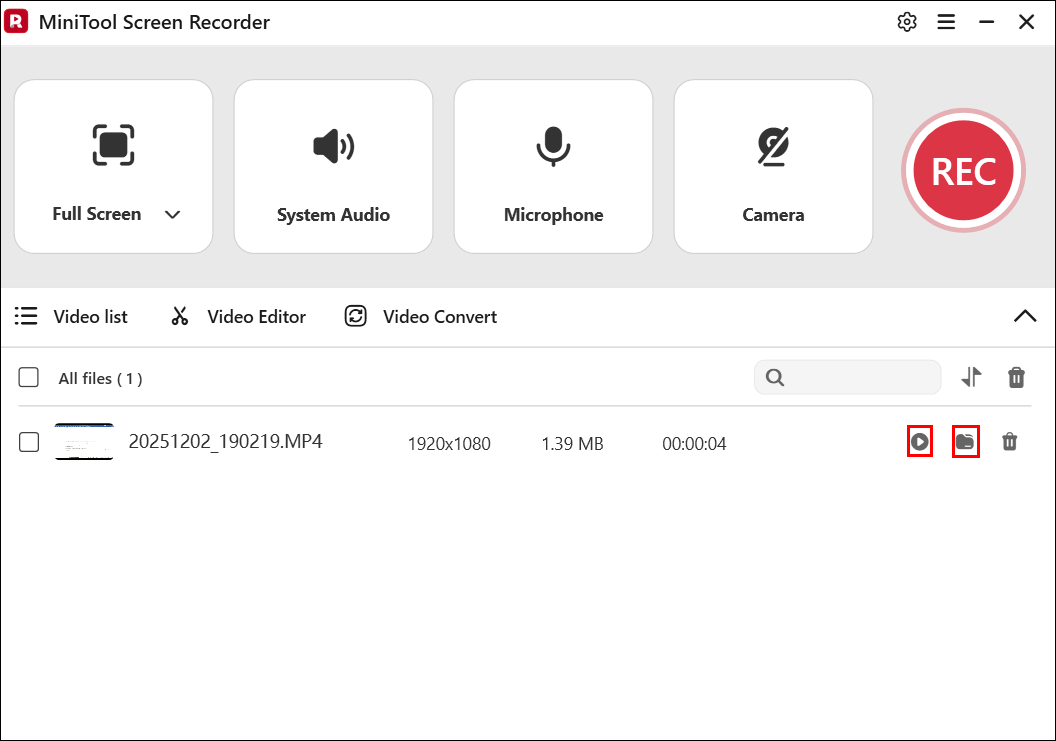Expand the Full Screen recording area dropdown
This screenshot has width=1056, height=741.
(x=172, y=214)
